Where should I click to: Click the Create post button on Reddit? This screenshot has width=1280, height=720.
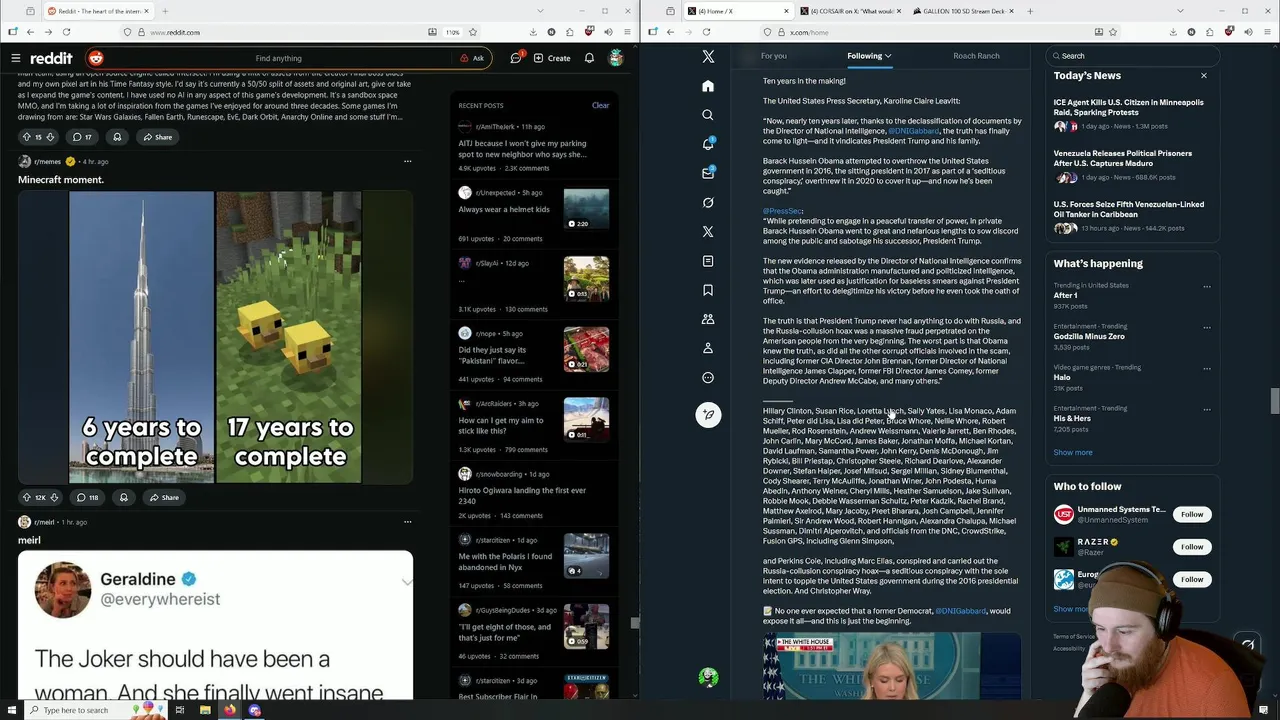click(x=552, y=58)
